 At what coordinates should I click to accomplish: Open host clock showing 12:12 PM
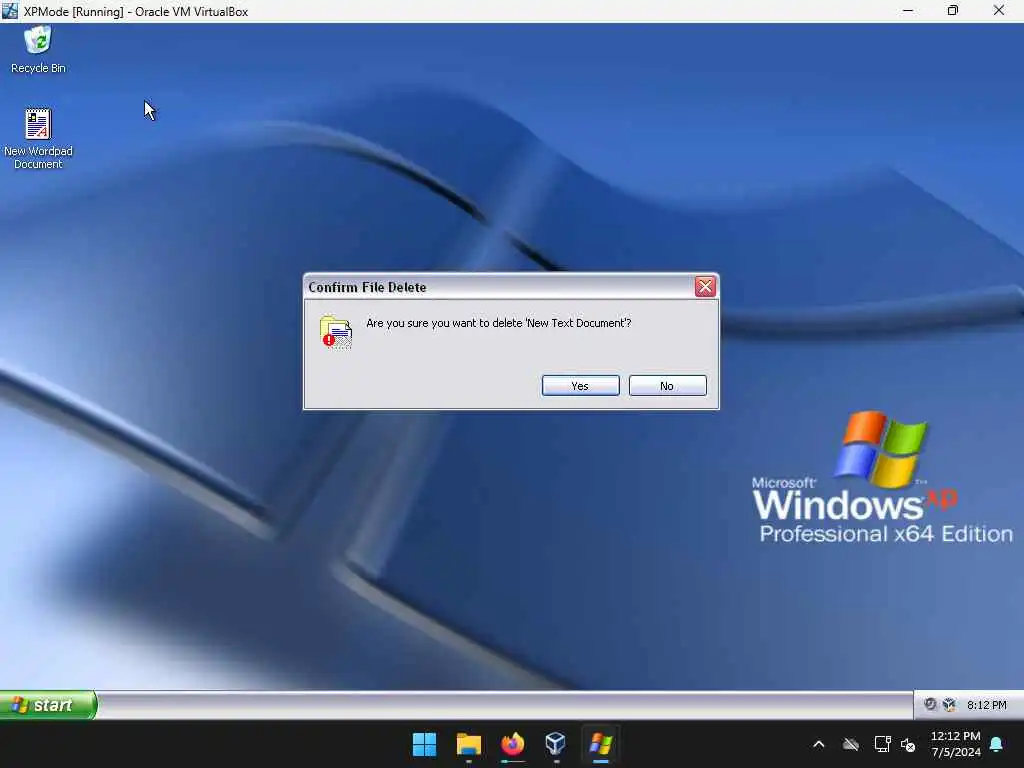pos(955,744)
